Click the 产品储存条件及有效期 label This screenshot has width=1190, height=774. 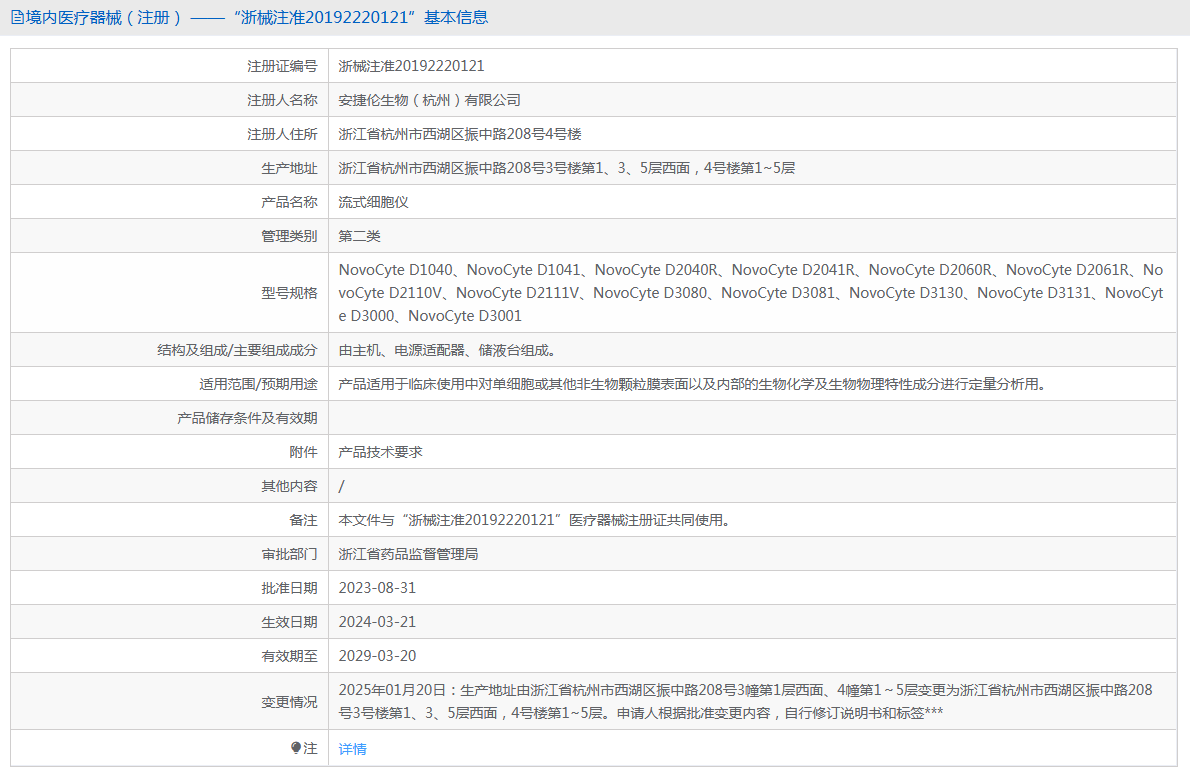pyautogui.click(x=247, y=418)
